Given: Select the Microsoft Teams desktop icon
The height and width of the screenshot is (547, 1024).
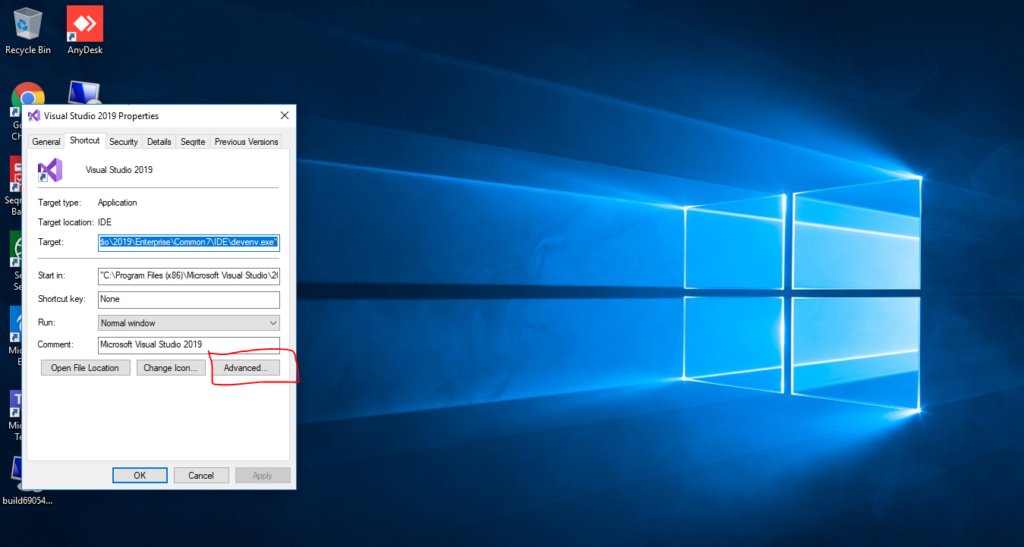Looking at the screenshot, I should point(16,416).
